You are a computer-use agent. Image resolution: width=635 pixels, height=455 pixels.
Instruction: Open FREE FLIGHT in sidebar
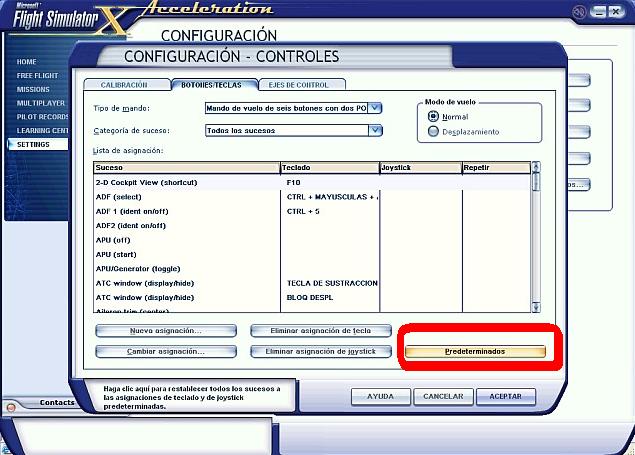click(x=37, y=76)
